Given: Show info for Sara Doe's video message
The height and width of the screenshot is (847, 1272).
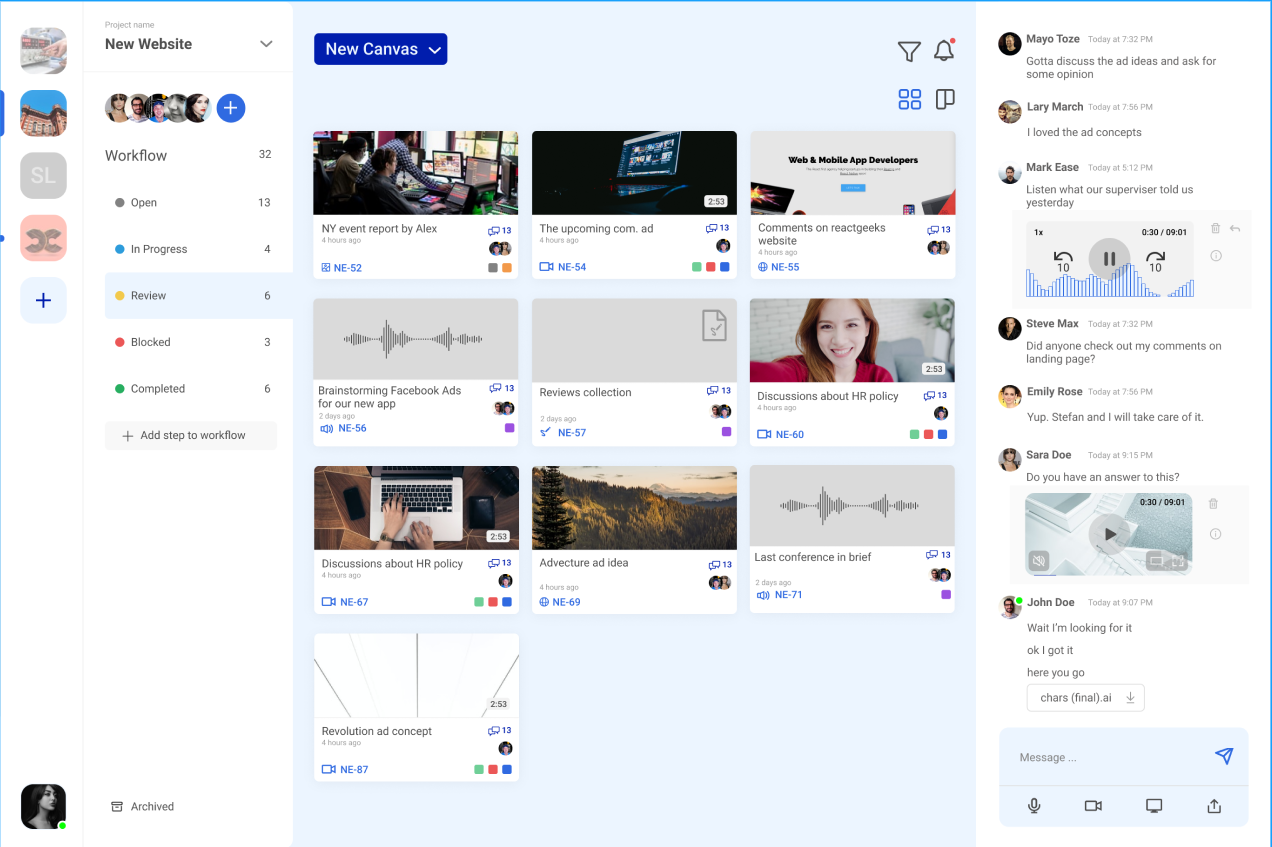Looking at the screenshot, I should [x=1215, y=534].
